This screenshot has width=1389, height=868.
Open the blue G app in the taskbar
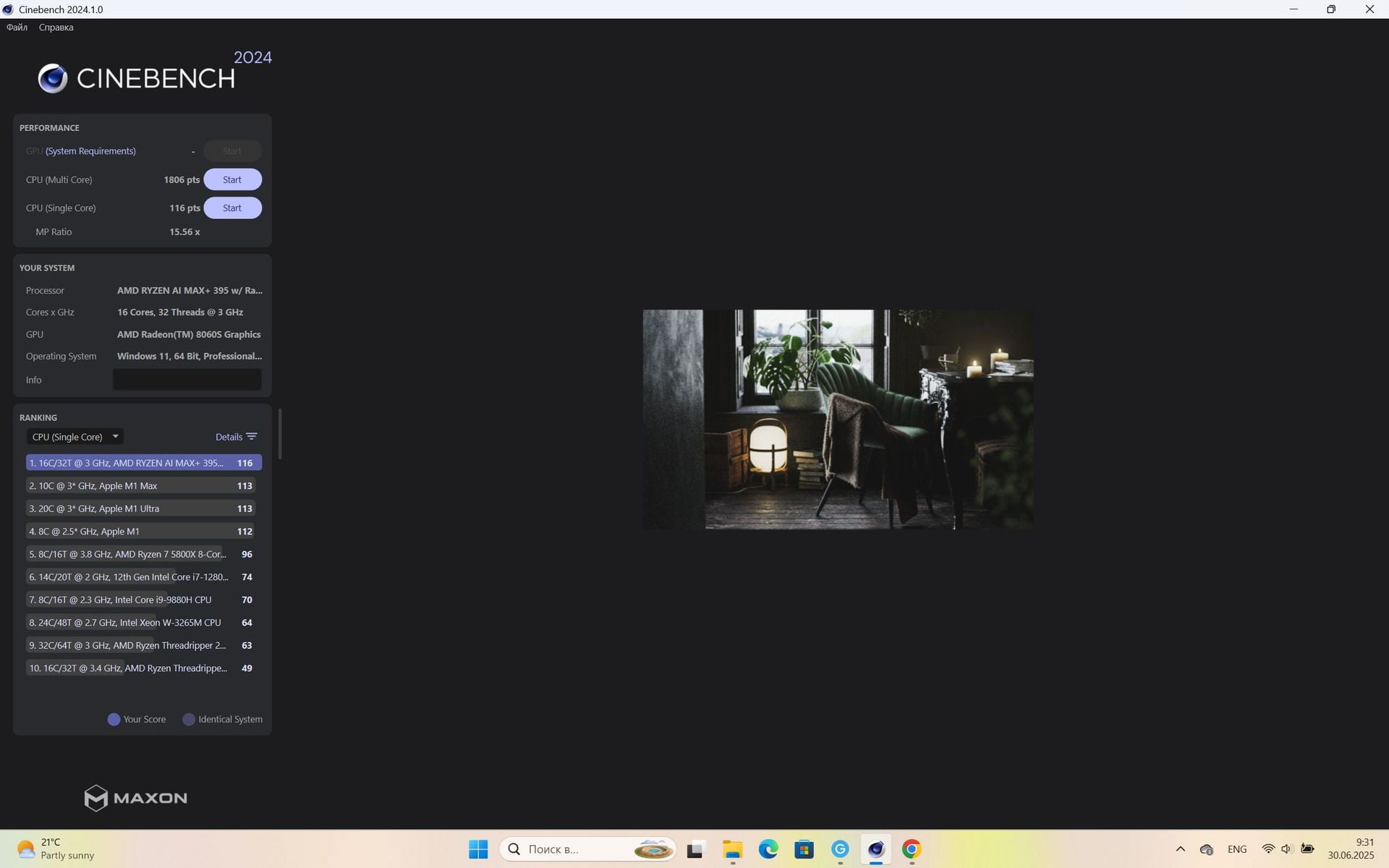[x=840, y=849]
